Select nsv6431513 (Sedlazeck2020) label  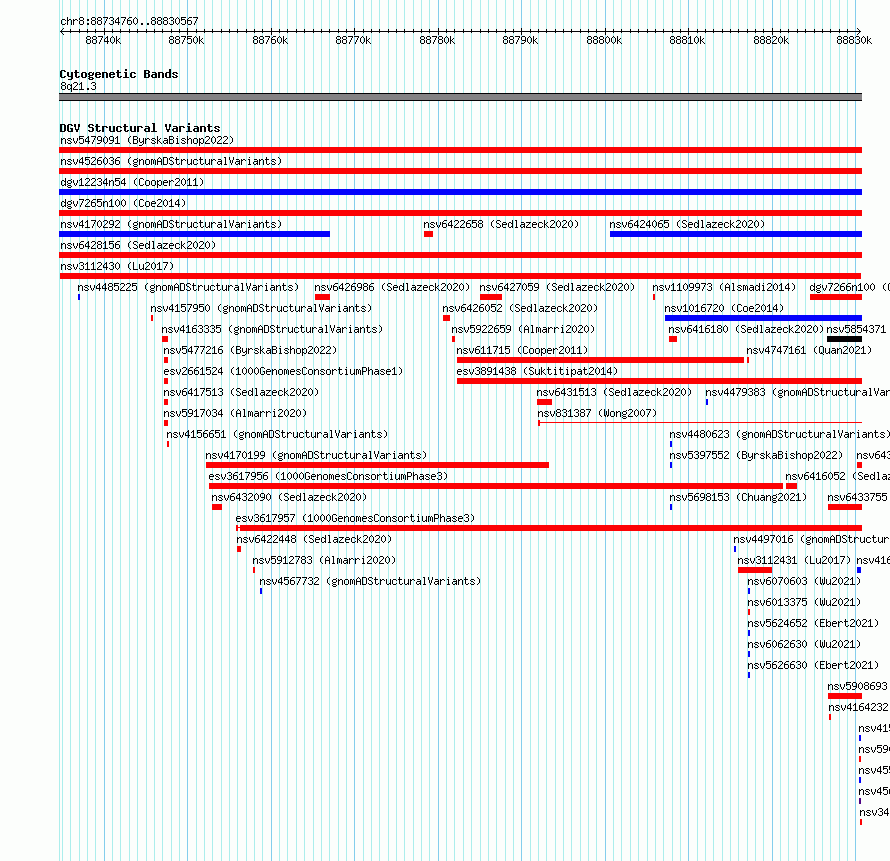pyautogui.click(x=614, y=392)
